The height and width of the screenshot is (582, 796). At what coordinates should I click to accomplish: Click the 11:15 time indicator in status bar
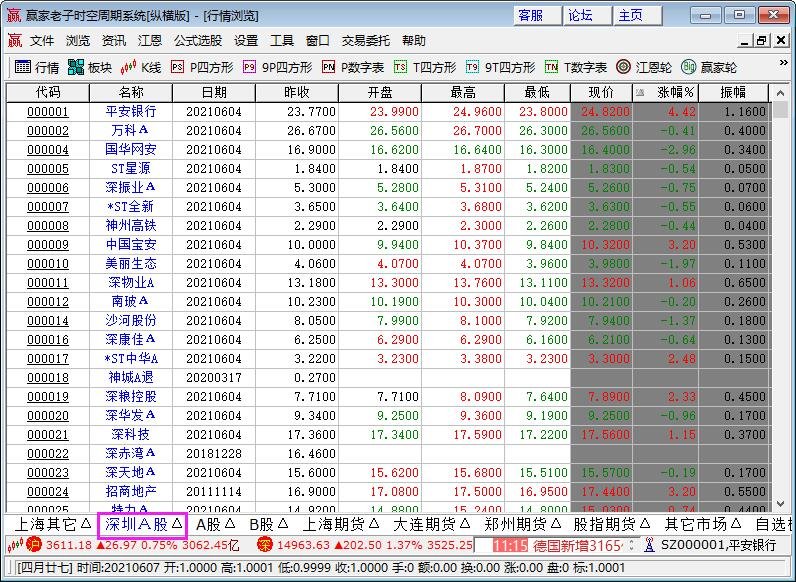(x=510, y=546)
